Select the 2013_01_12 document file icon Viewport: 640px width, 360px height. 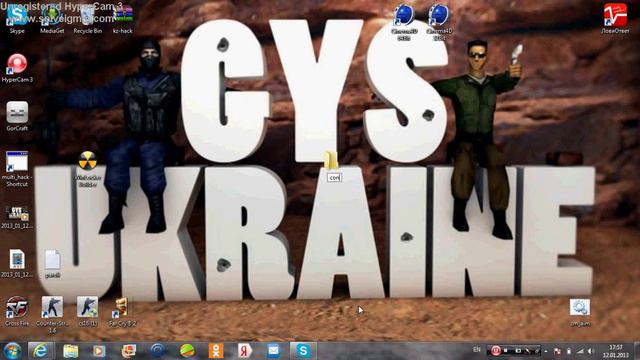click(x=17, y=263)
